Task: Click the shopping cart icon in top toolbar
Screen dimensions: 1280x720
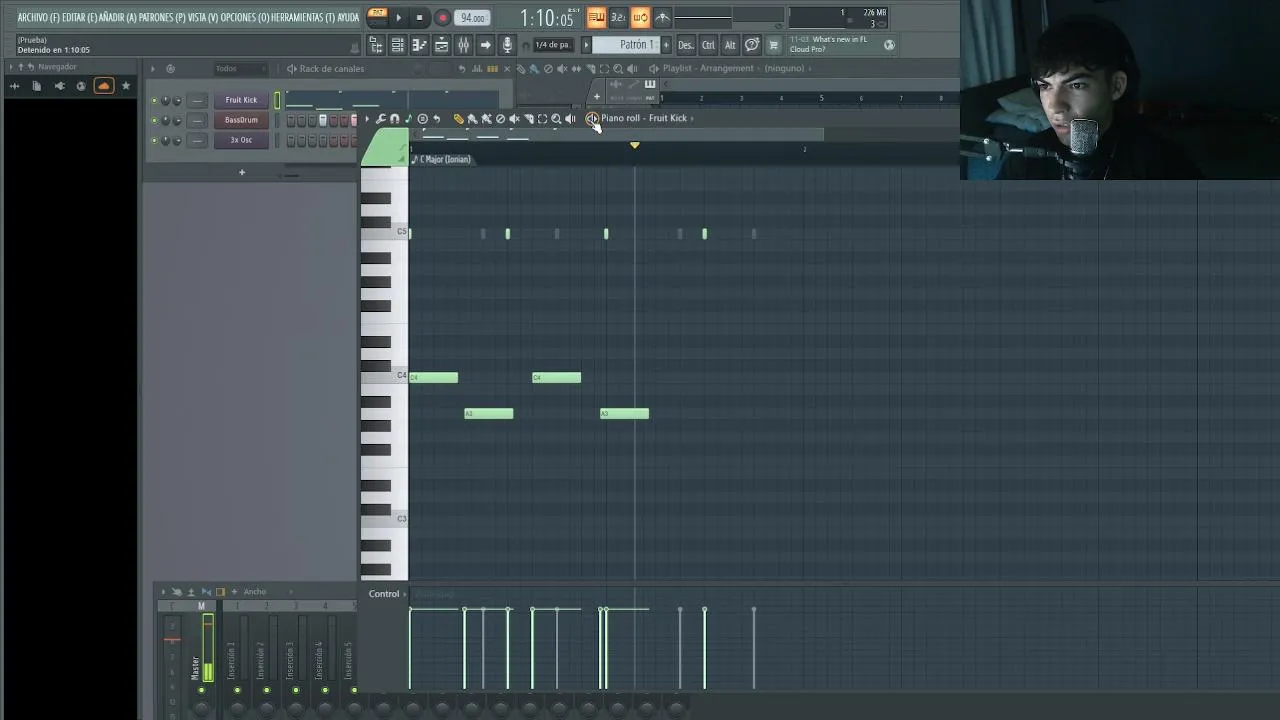Action: click(x=774, y=44)
